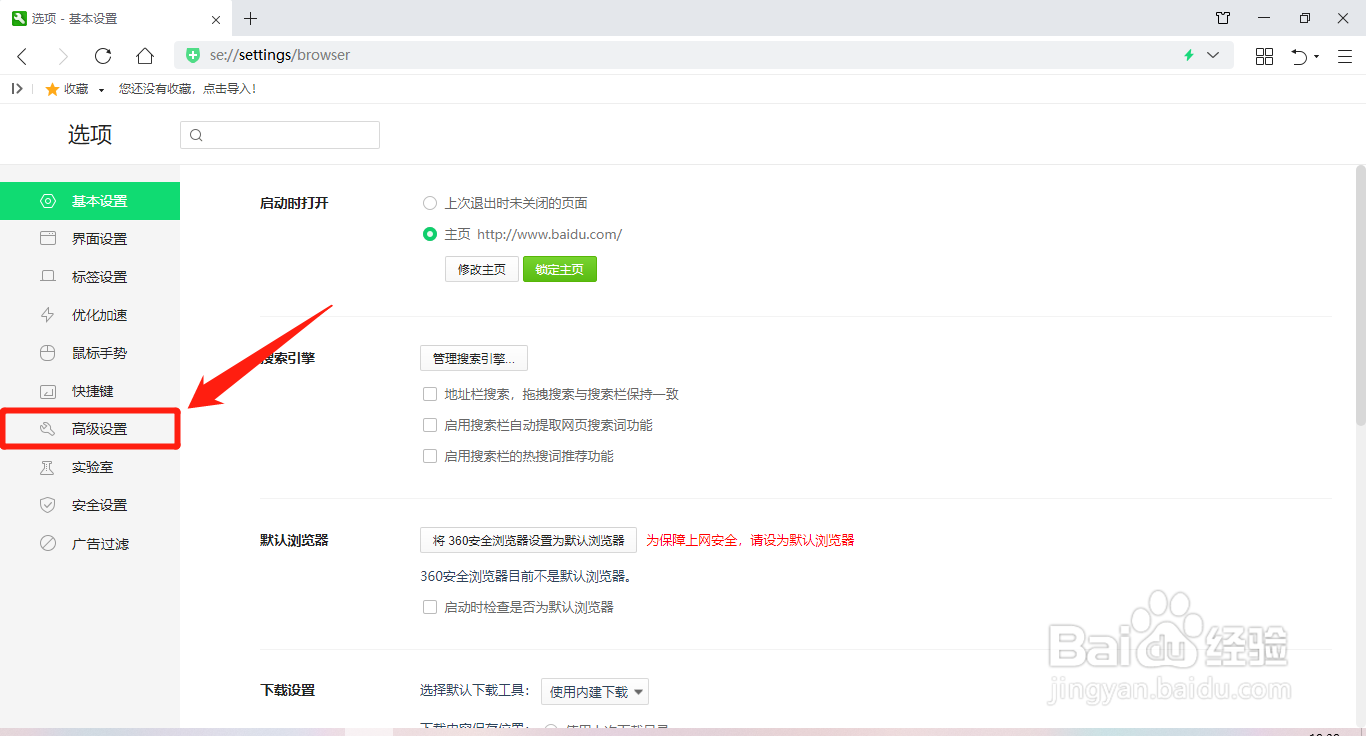Click the green 锁定主页 button
The width and height of the screenshot is (1366, 736).
[560, 269]
